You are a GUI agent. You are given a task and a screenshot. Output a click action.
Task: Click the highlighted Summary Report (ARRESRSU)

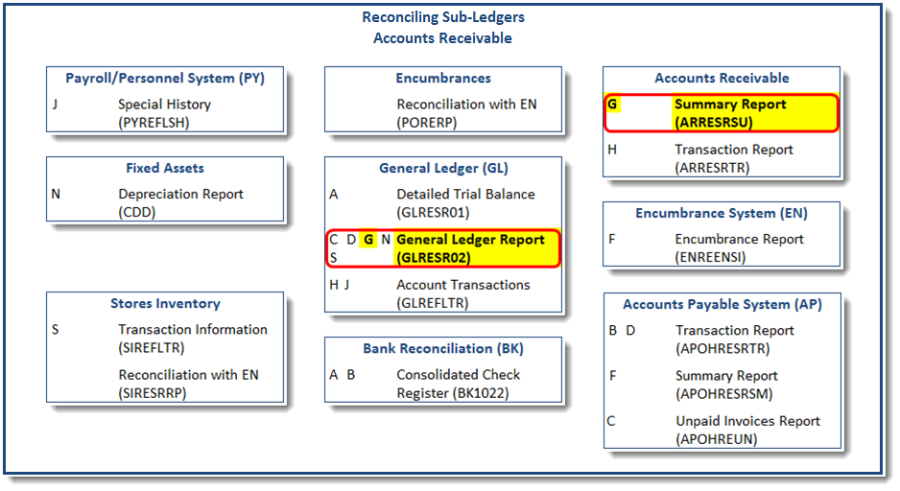point(729,113)
